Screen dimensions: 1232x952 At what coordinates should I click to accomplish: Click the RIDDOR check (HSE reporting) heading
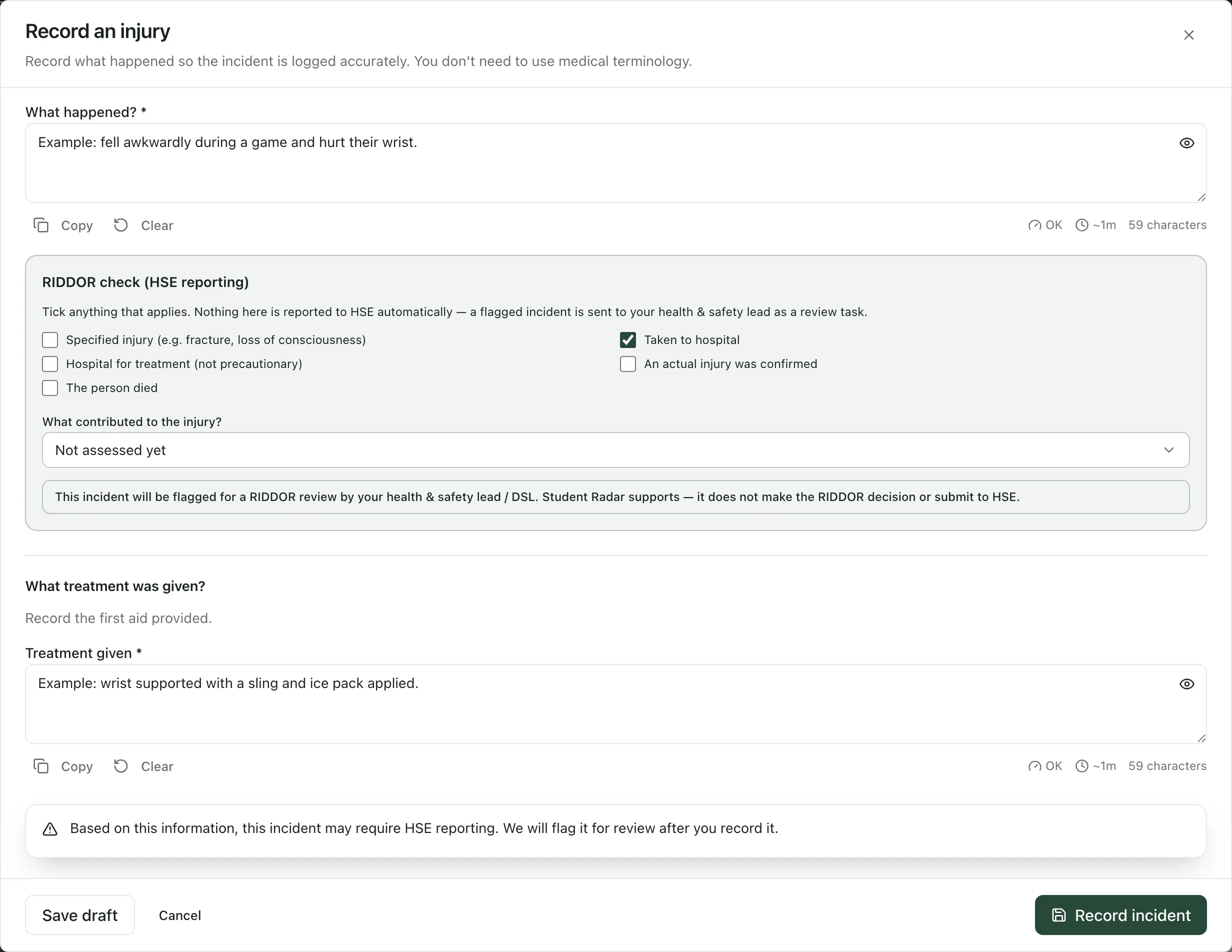(x=145, y=282)
